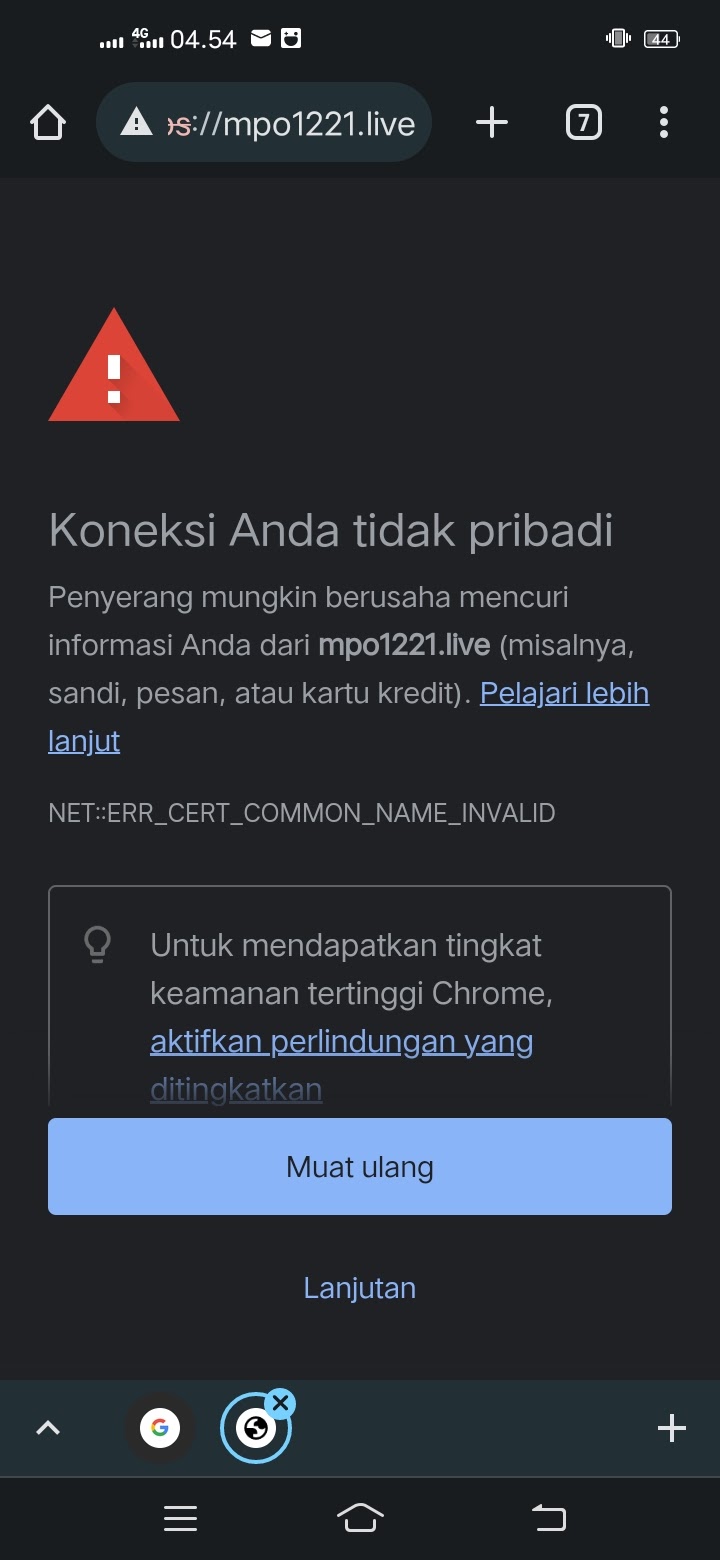The image size is (720, 1560).
Task: Tap the back navigation icon
Action: 548,1517
